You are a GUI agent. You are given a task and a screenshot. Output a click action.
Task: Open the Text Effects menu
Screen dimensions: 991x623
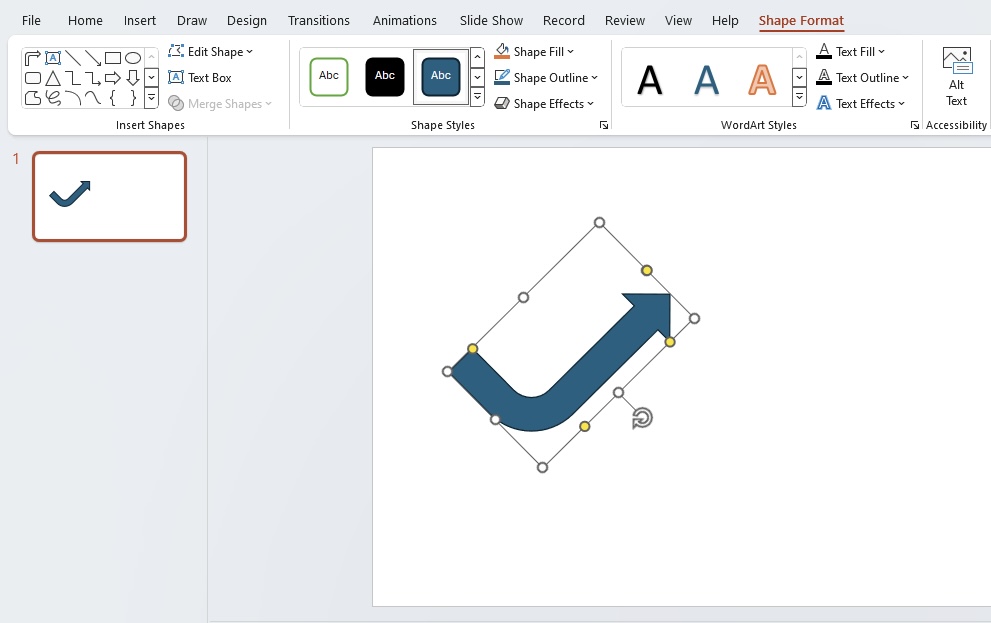[861, 104]
